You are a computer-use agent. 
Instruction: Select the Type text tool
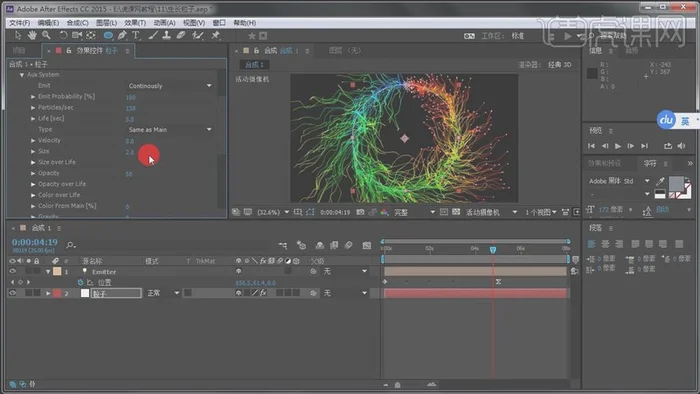click(136, 35)
